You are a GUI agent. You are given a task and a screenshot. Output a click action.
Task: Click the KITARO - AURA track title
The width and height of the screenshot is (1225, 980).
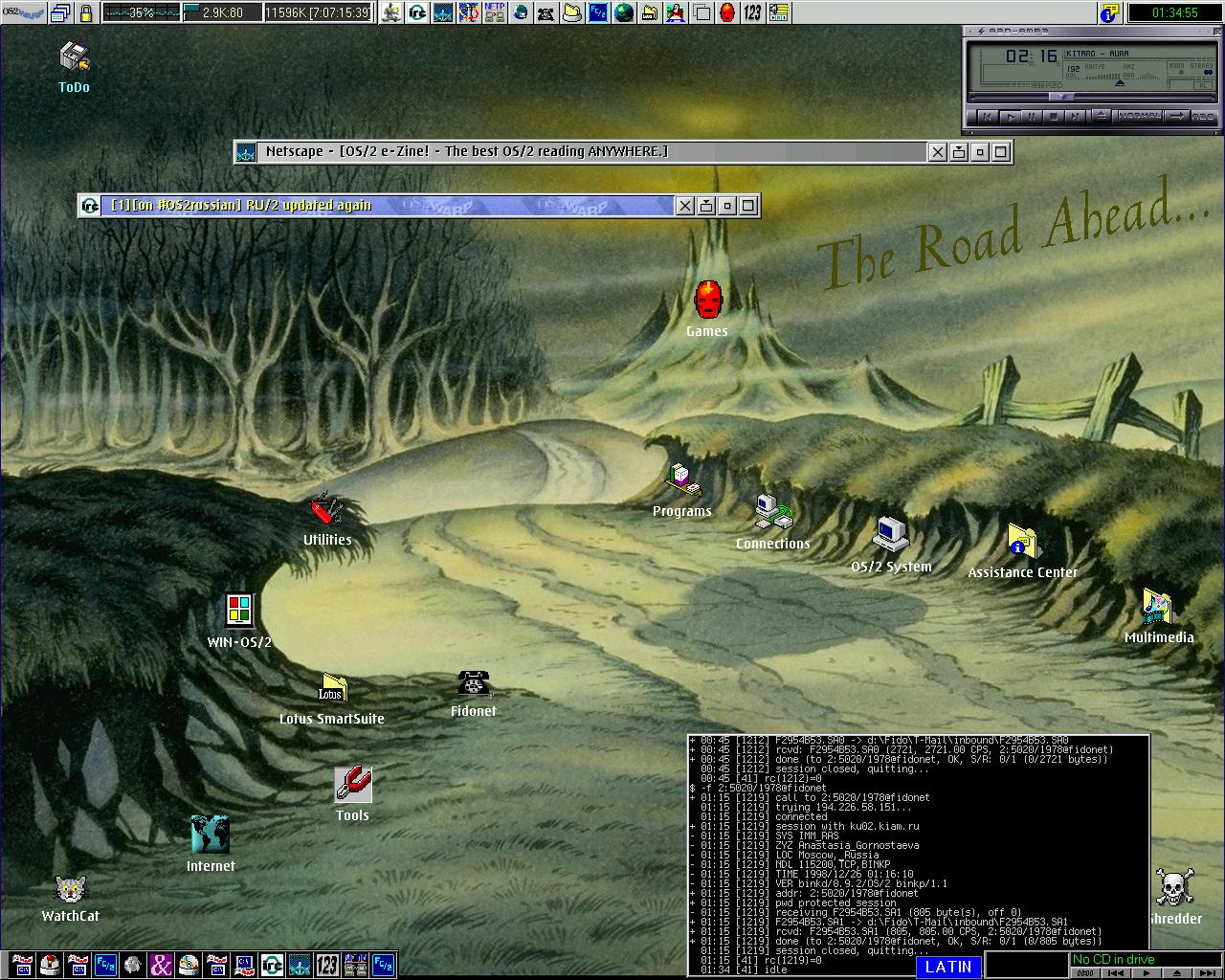[1098, 54]
